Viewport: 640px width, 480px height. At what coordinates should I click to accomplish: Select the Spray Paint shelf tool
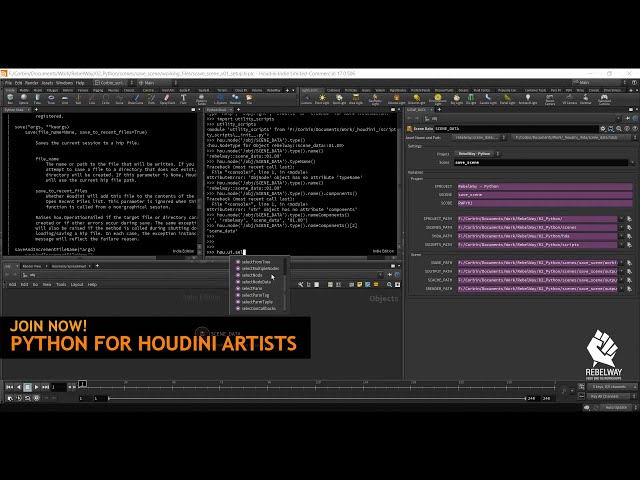click(x=167, y=98)
